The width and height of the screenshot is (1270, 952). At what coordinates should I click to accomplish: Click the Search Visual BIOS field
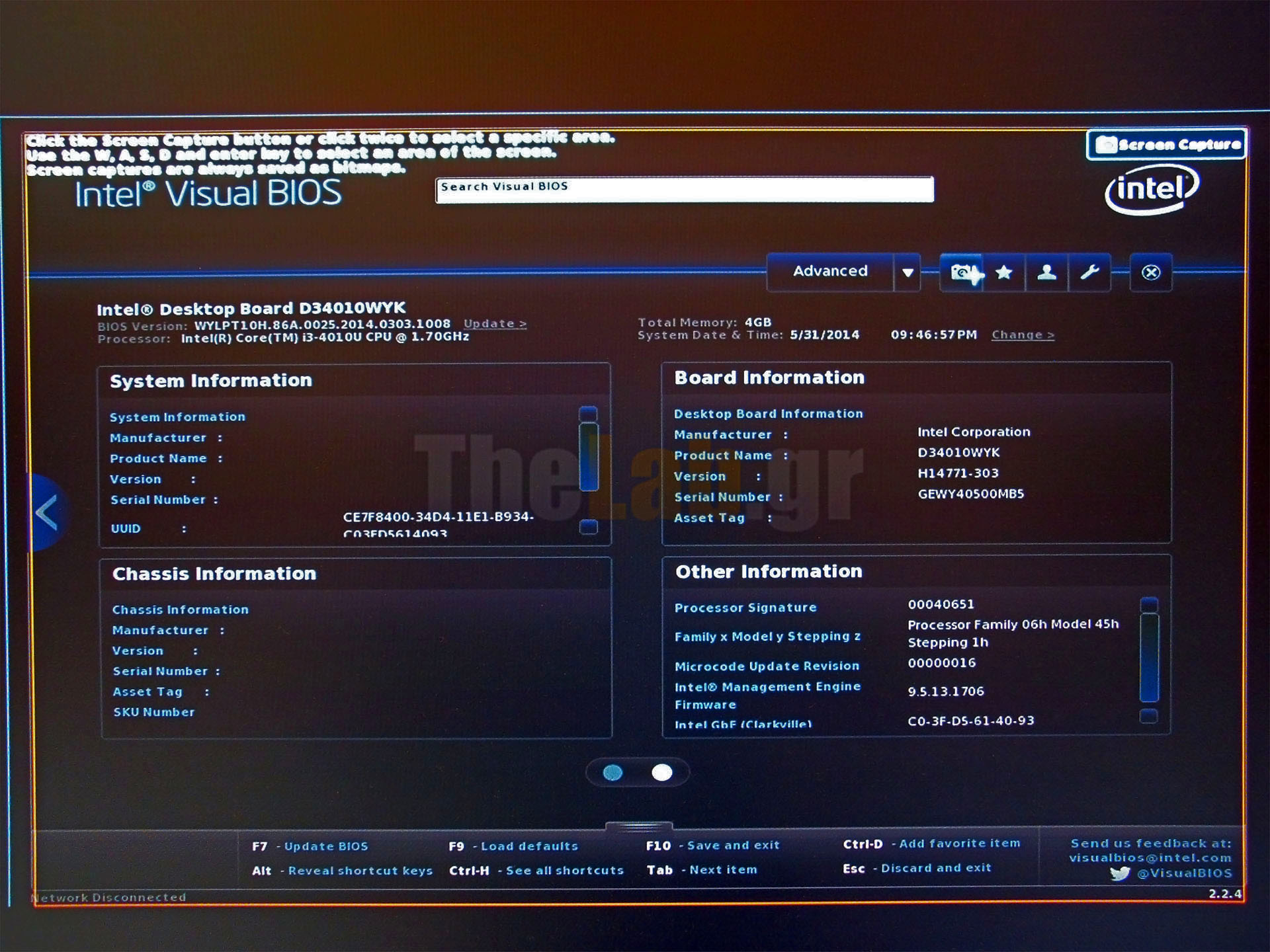(x=685, y=190)
